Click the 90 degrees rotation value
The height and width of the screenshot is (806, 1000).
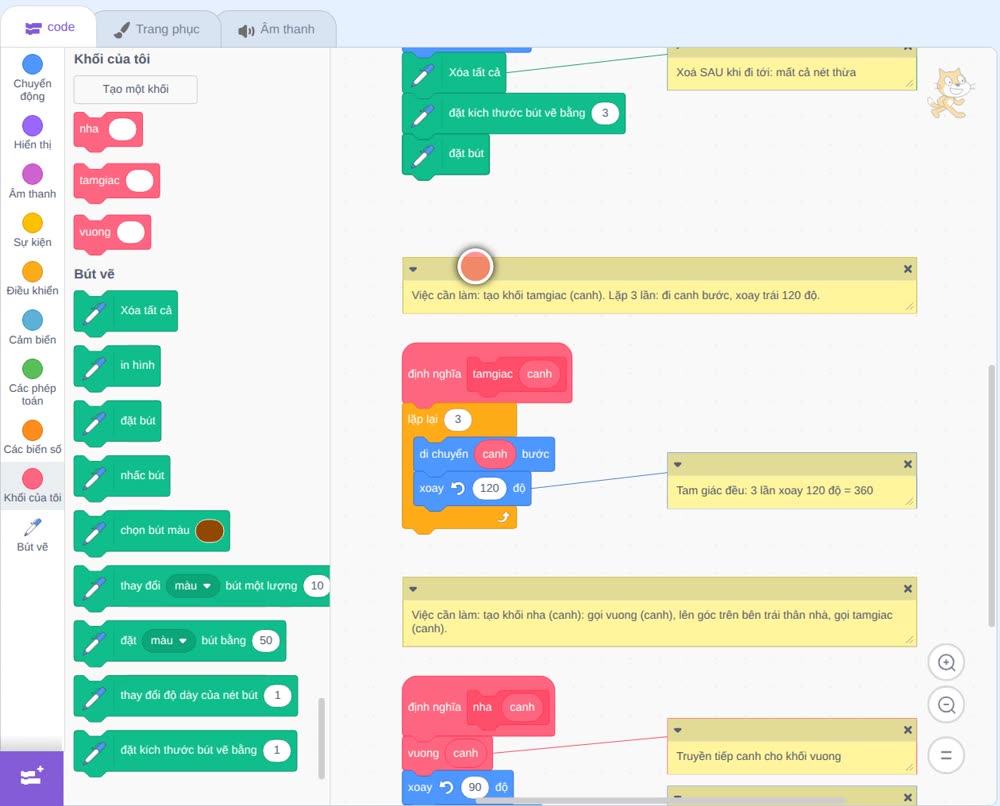[474, 788]
